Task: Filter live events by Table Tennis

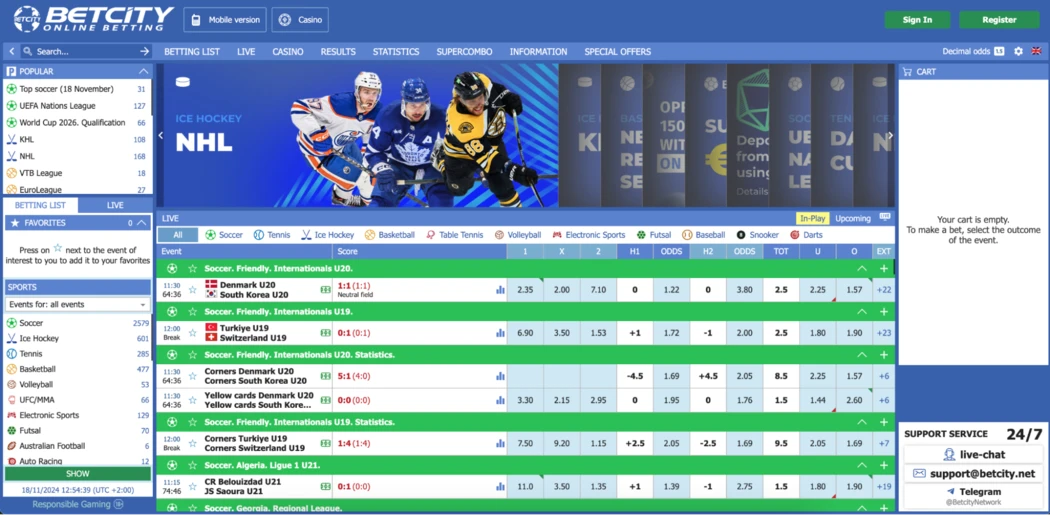Action: [454, 235]
